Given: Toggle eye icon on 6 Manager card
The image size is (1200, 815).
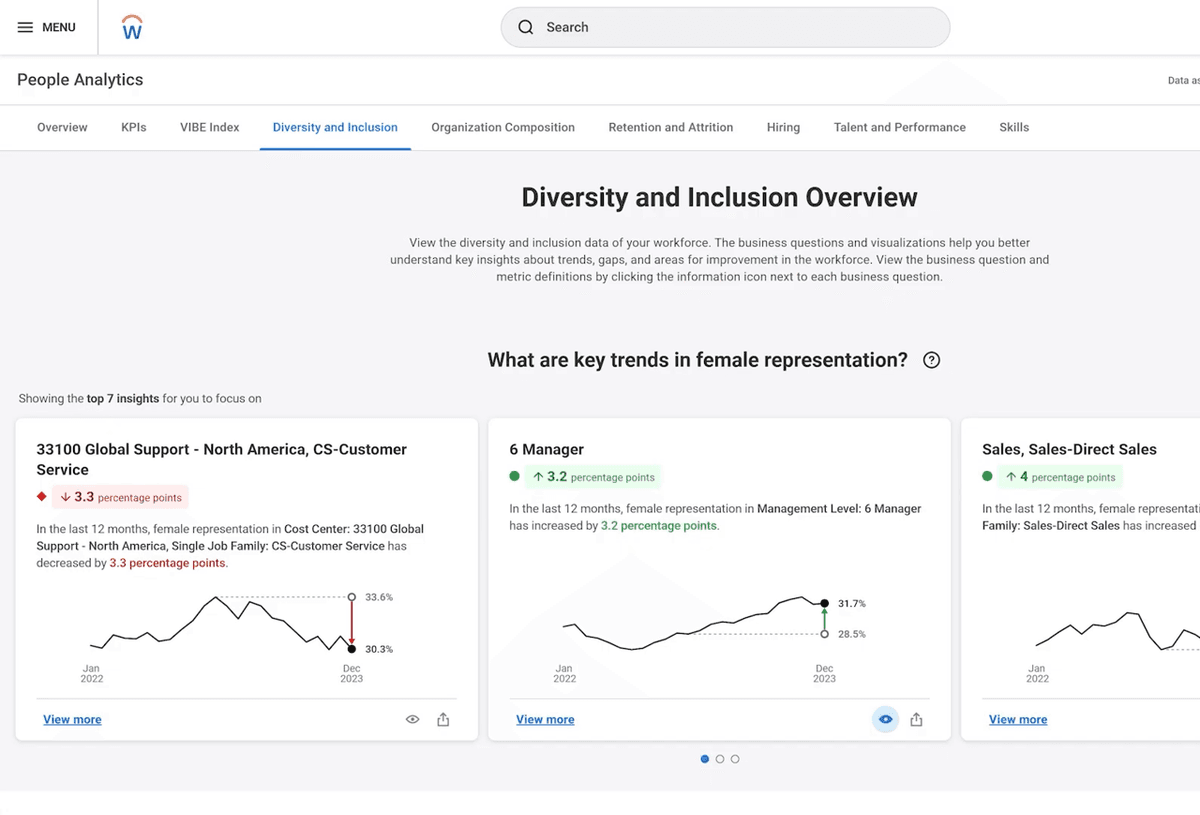Looking at the screenshot, I should point(885,719).
